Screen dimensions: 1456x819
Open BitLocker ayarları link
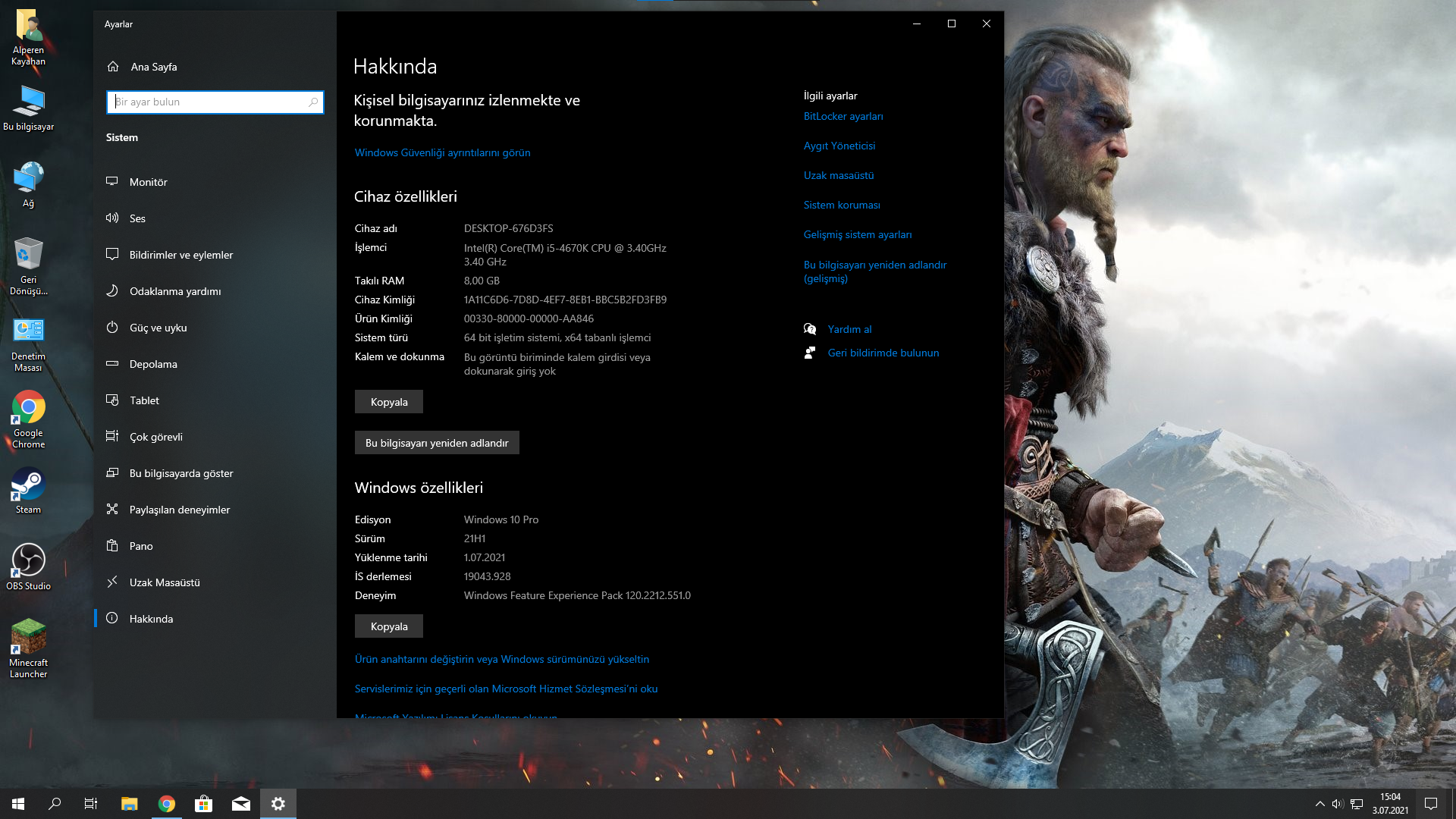click(843, 116)
